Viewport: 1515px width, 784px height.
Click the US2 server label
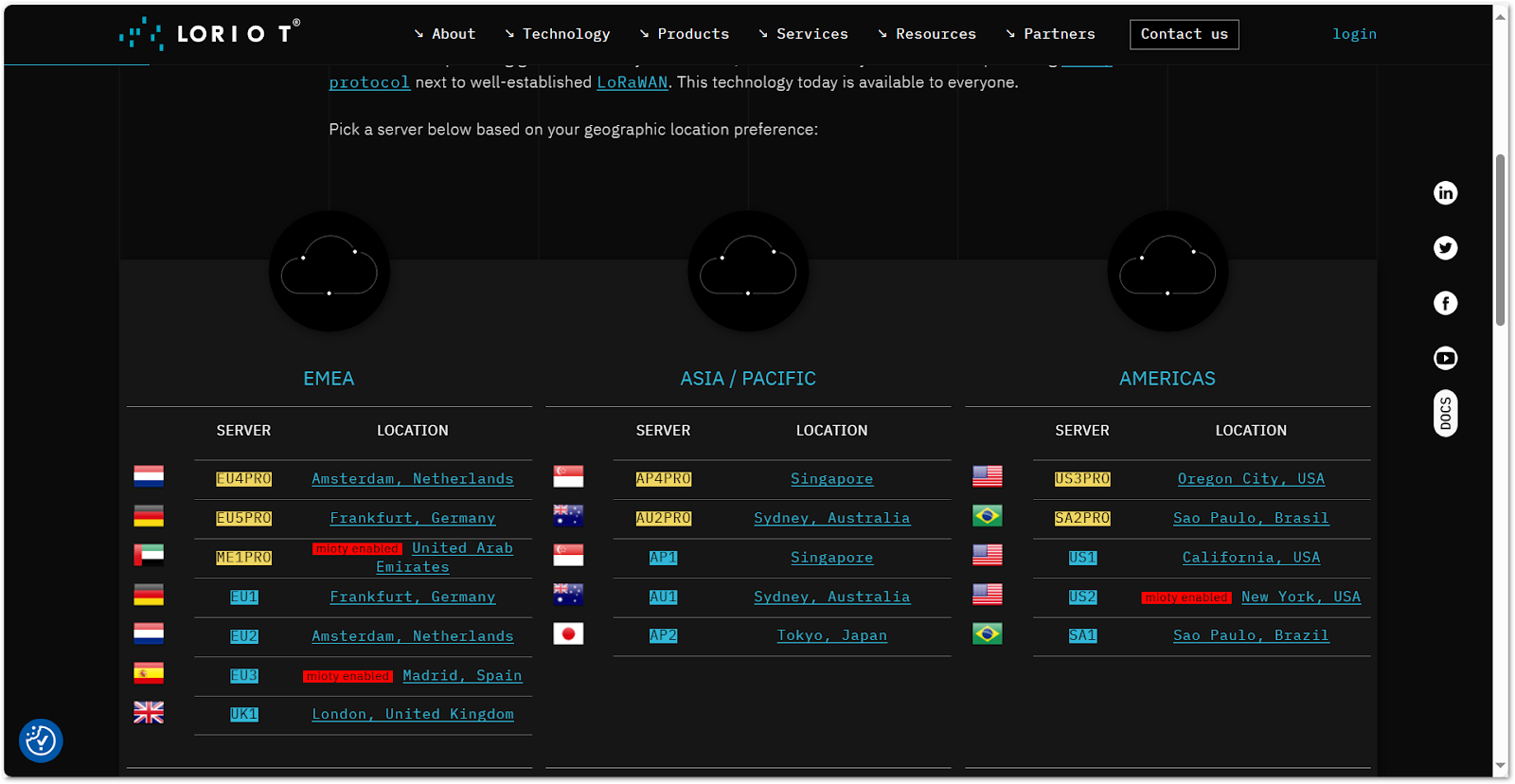point(1082,597)
